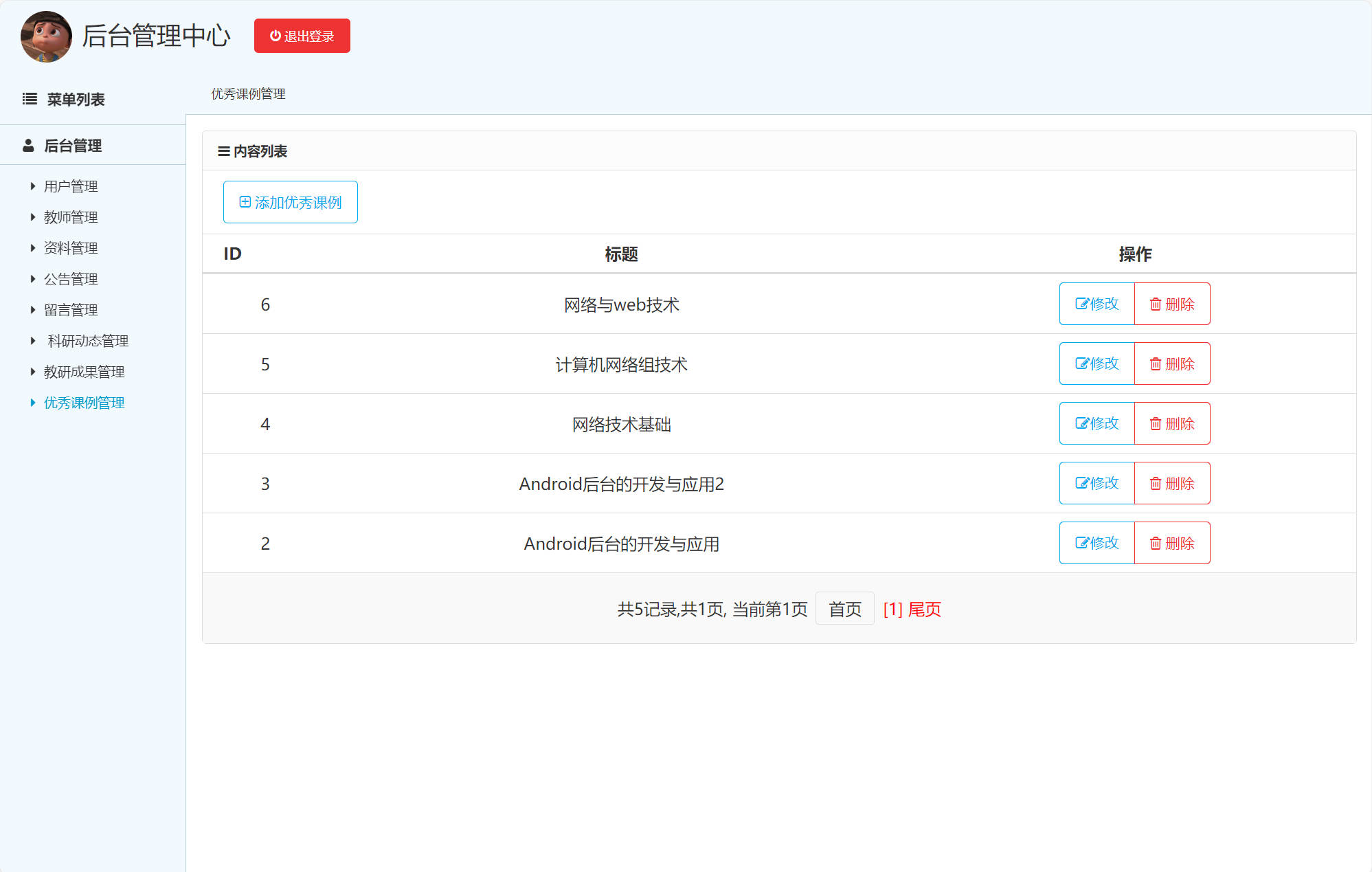1372x872 pixels.
Task: Click the plus icon inside 添加优秀课例 button
Action: (243, 201)
